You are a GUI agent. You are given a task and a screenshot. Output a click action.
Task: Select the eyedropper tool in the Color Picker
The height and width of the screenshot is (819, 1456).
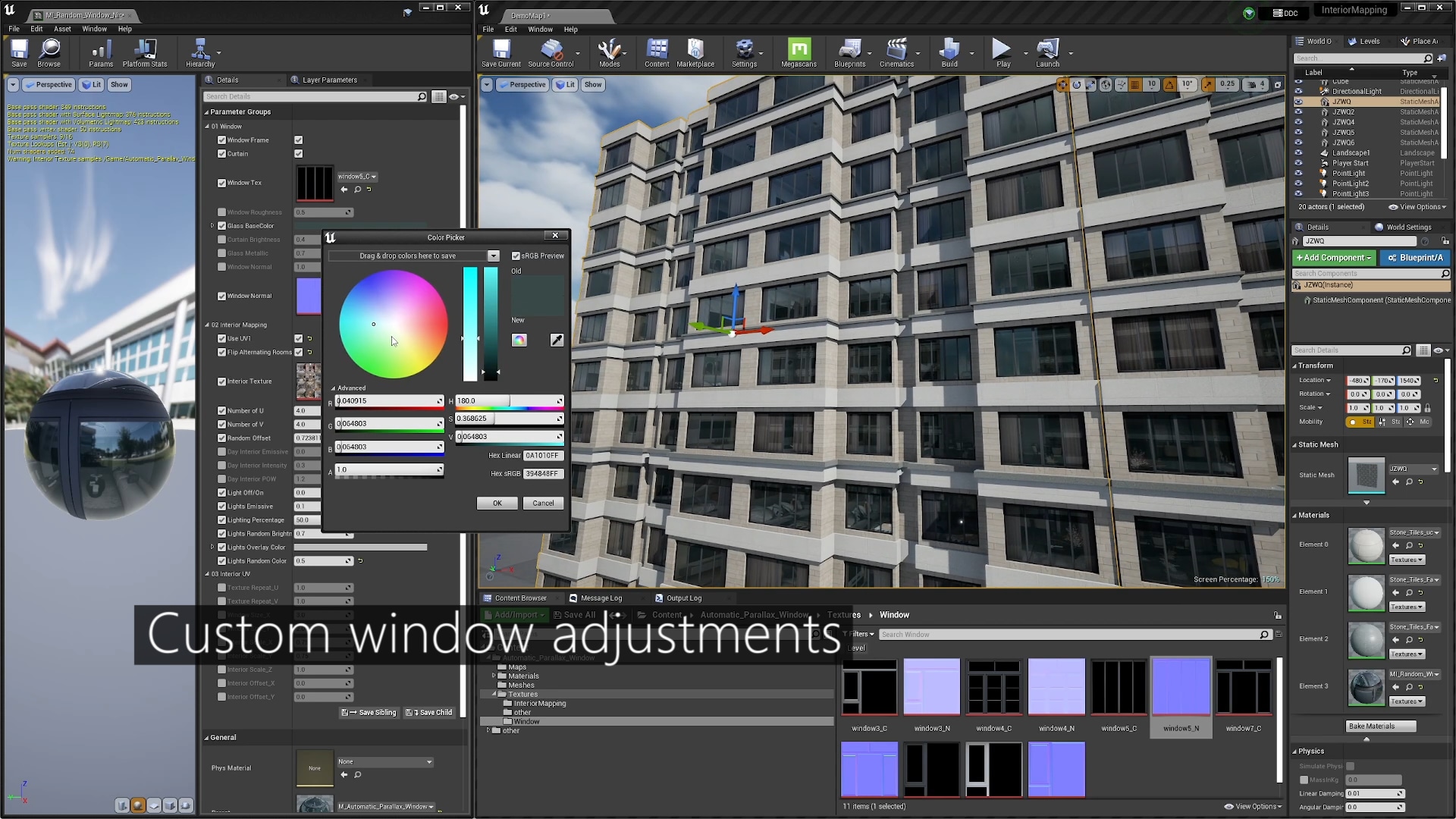557,340
